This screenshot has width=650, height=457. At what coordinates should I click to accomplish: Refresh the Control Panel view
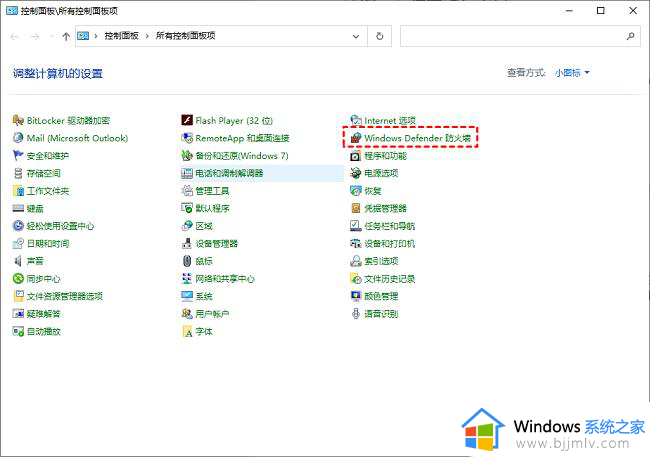pos(379,36)
